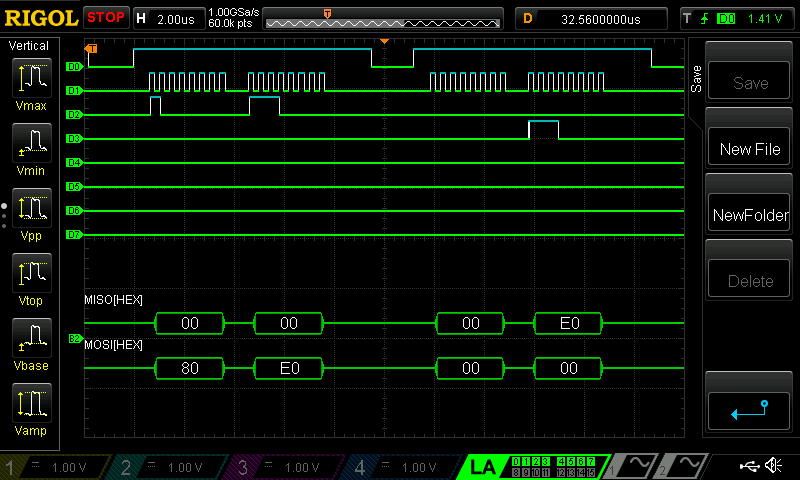Select the D7 channel label
800x480 pixels.
click(74, 234)
